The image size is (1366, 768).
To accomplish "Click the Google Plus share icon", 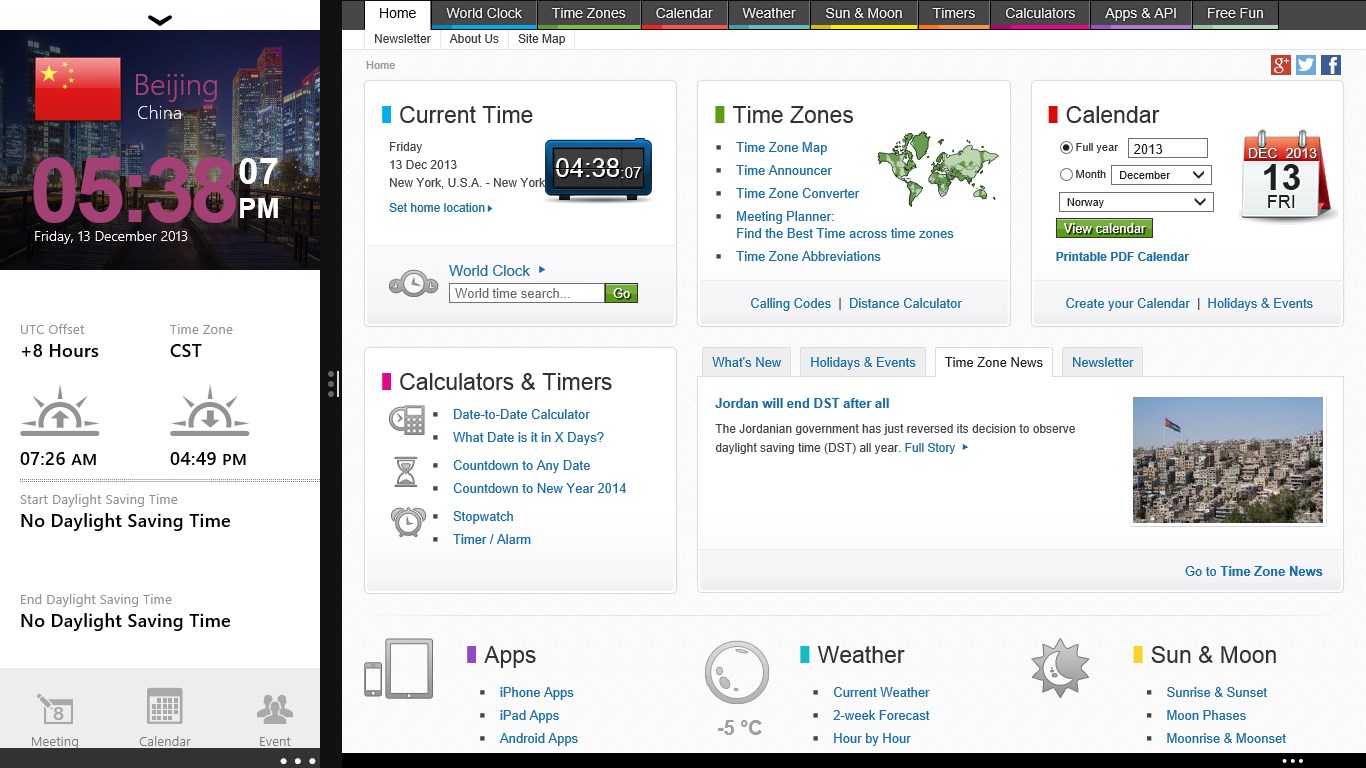I will 1280,65.
